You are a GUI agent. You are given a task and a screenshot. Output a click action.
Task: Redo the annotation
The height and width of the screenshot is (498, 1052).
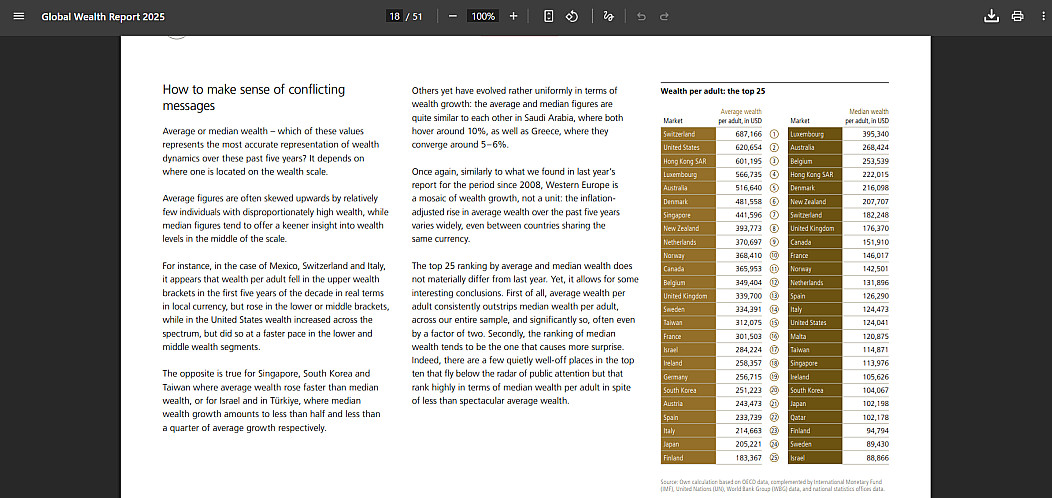[x=664, y=16]
